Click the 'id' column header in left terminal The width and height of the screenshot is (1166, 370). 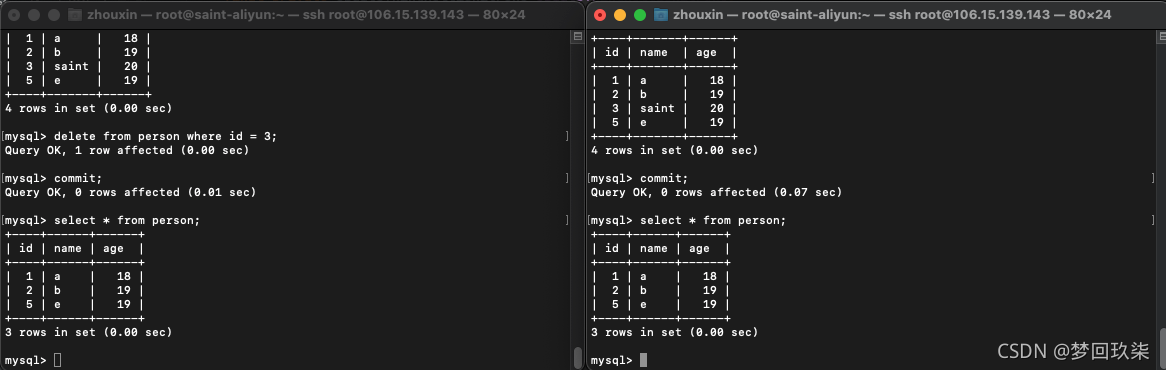pyautogui.click(x=26, y=248)
